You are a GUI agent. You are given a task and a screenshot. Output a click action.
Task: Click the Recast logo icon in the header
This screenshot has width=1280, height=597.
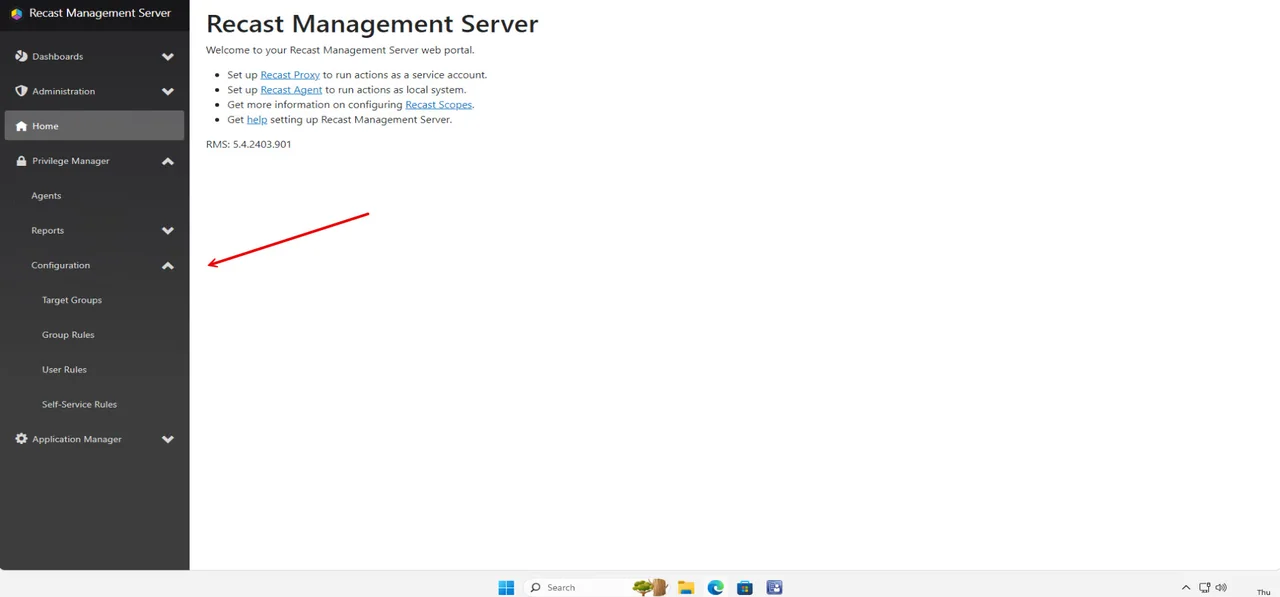pos(16,14)
